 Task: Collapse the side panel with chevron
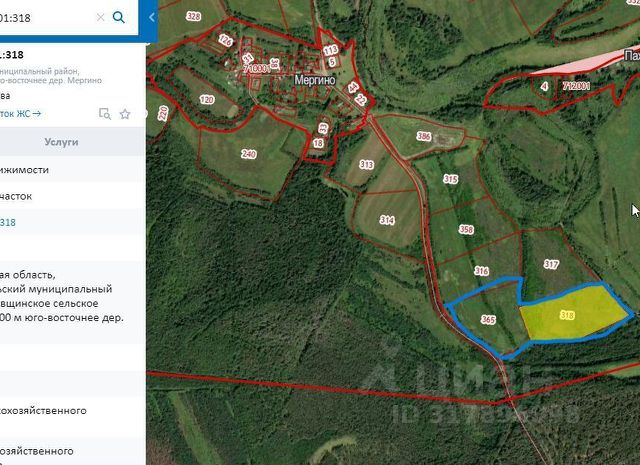[152, 17]
